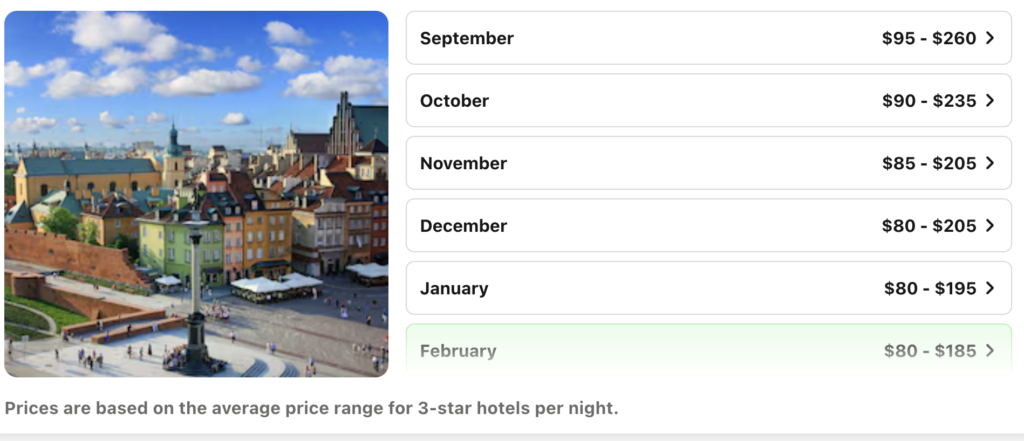Click the chevron arrow in the January row

(990, 288)
